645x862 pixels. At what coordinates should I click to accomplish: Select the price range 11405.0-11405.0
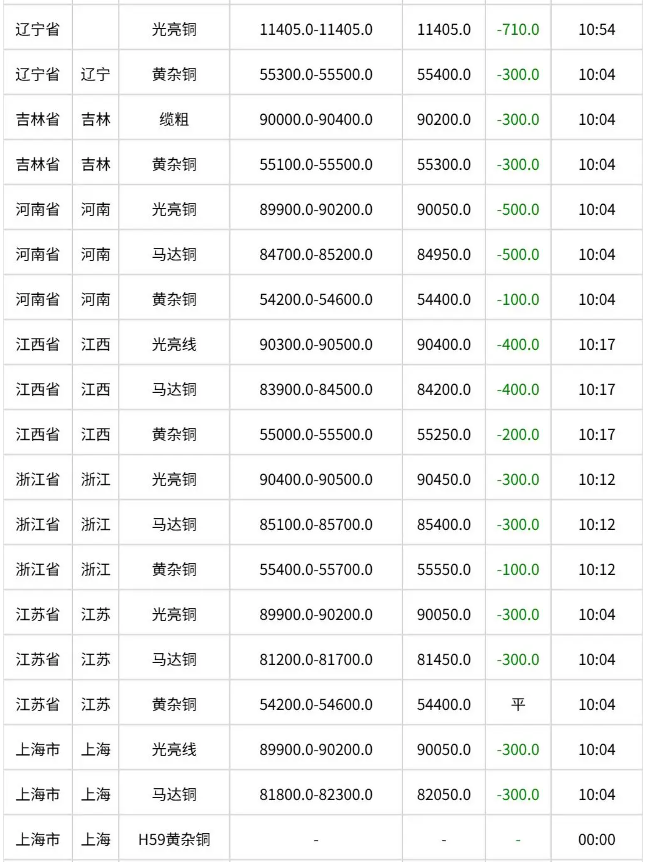click(316, 29)
